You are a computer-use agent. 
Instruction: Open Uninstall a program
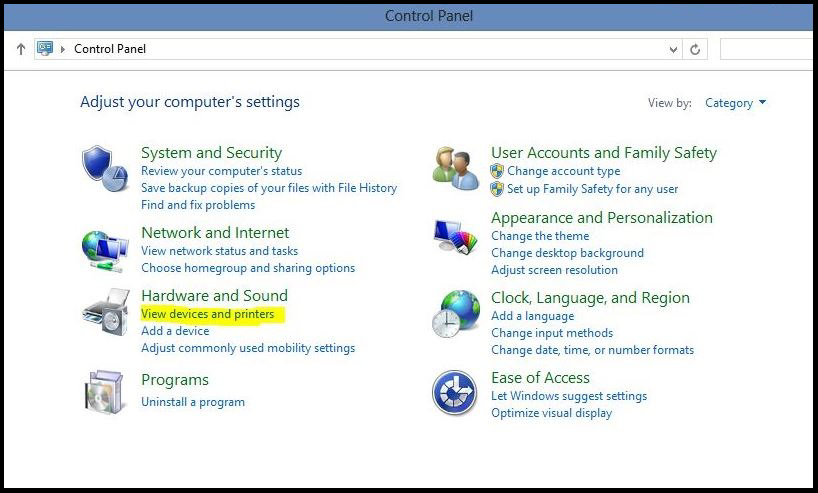(193, 402)
